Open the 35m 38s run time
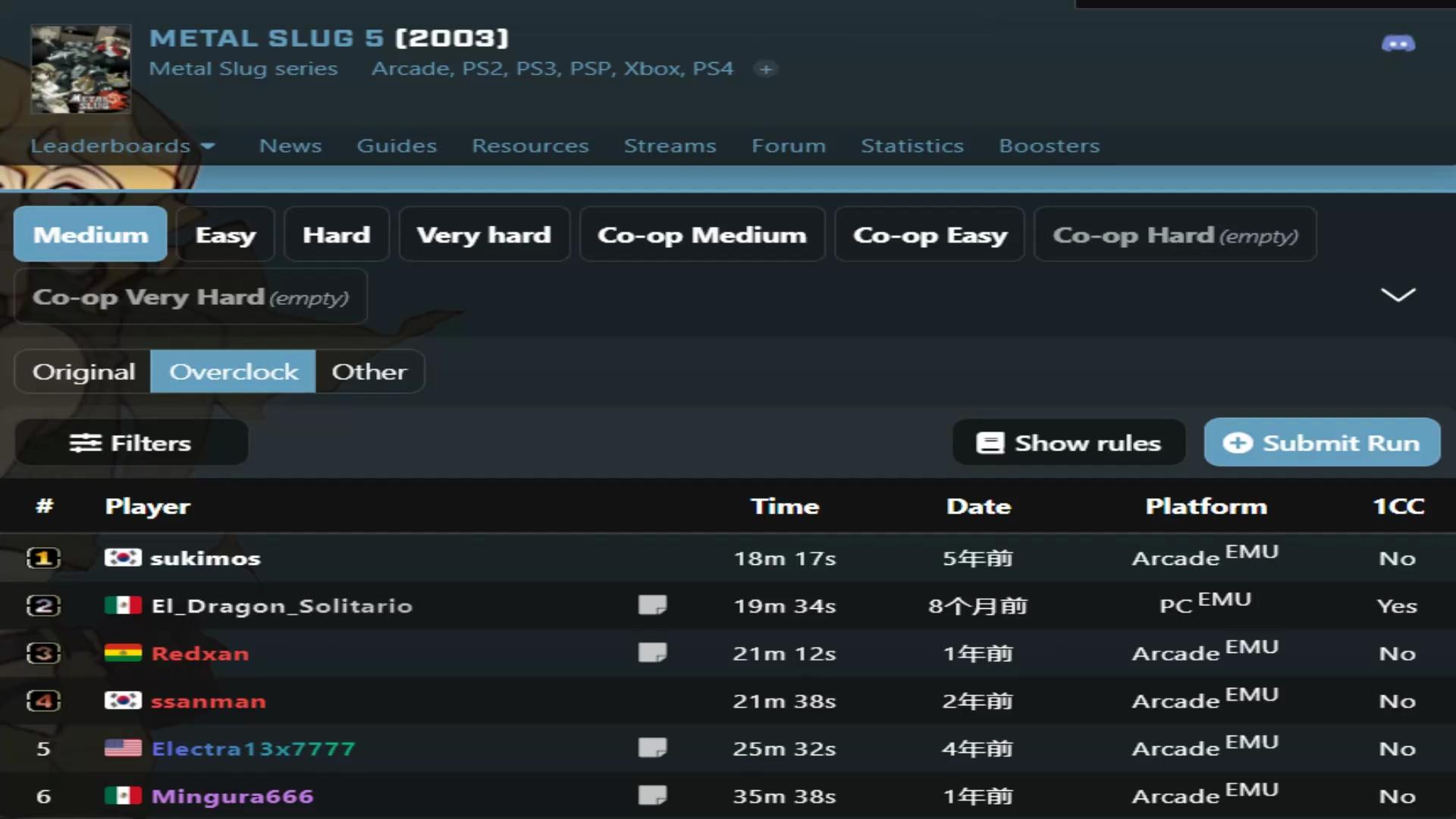1456x819 pixels. pyautogui.click(x=784, y=796)
